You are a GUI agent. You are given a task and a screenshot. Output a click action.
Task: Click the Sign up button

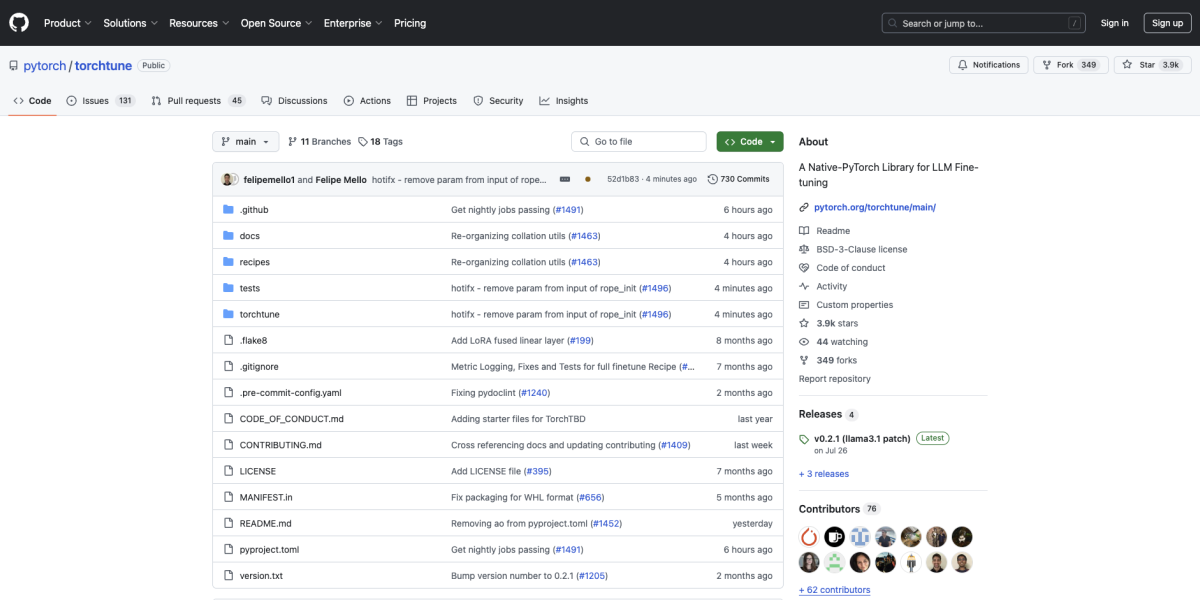(1167, 23)
